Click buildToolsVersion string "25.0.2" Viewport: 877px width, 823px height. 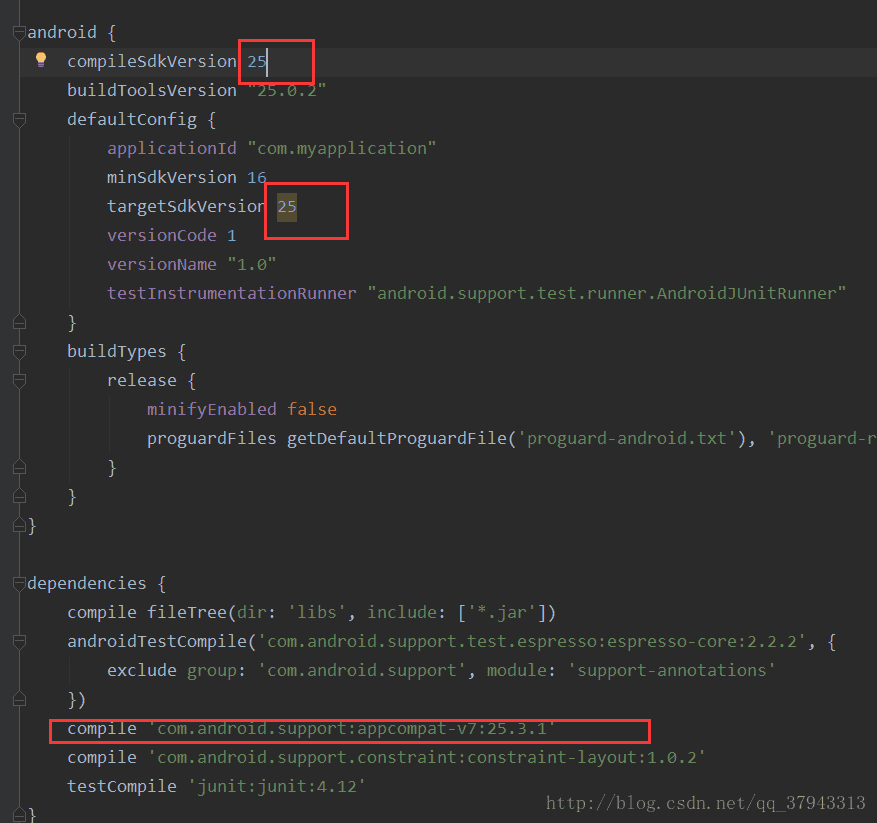[x=286, y=91]
